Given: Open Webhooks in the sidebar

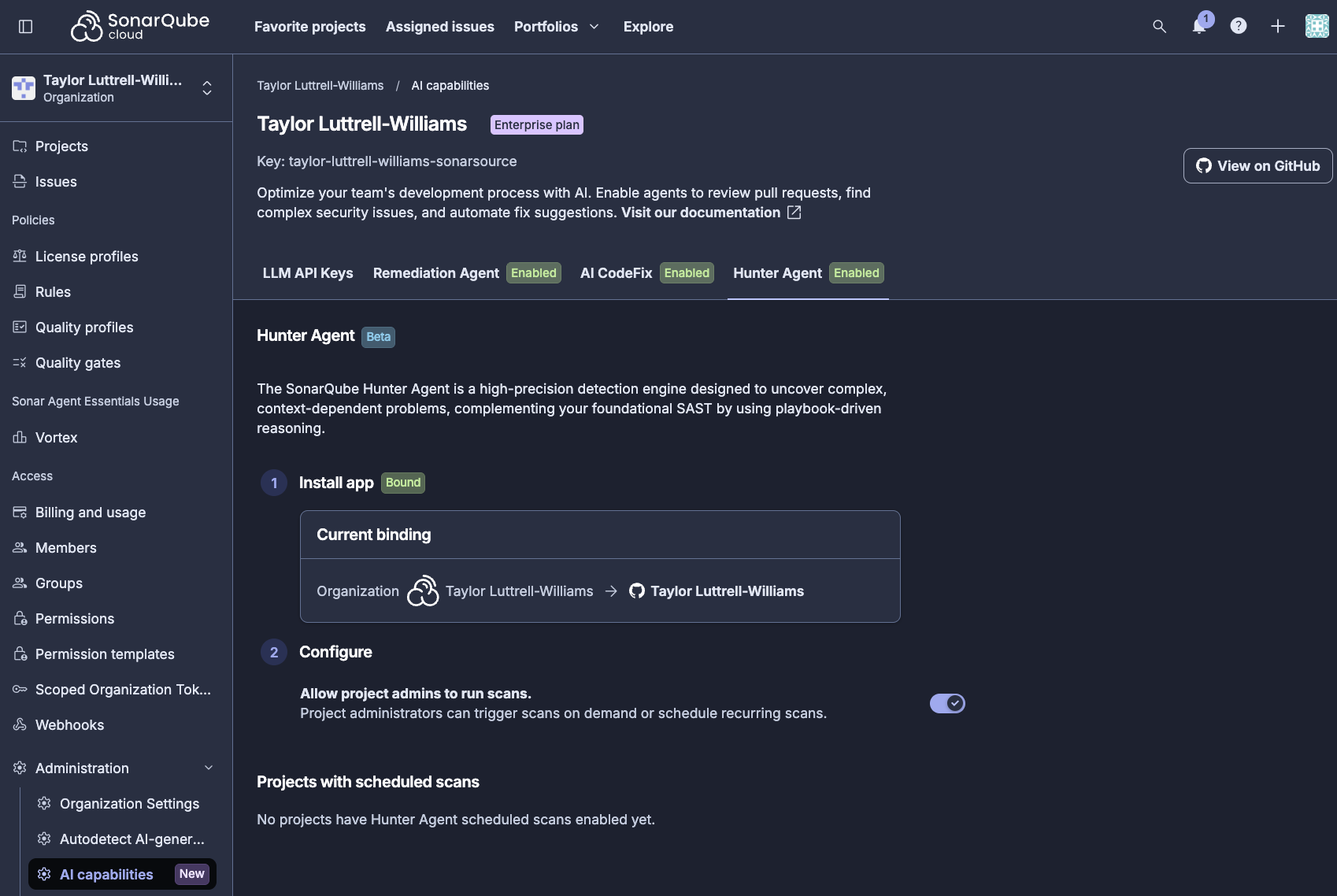Looking at the screenshot, I should pos(69,725).
